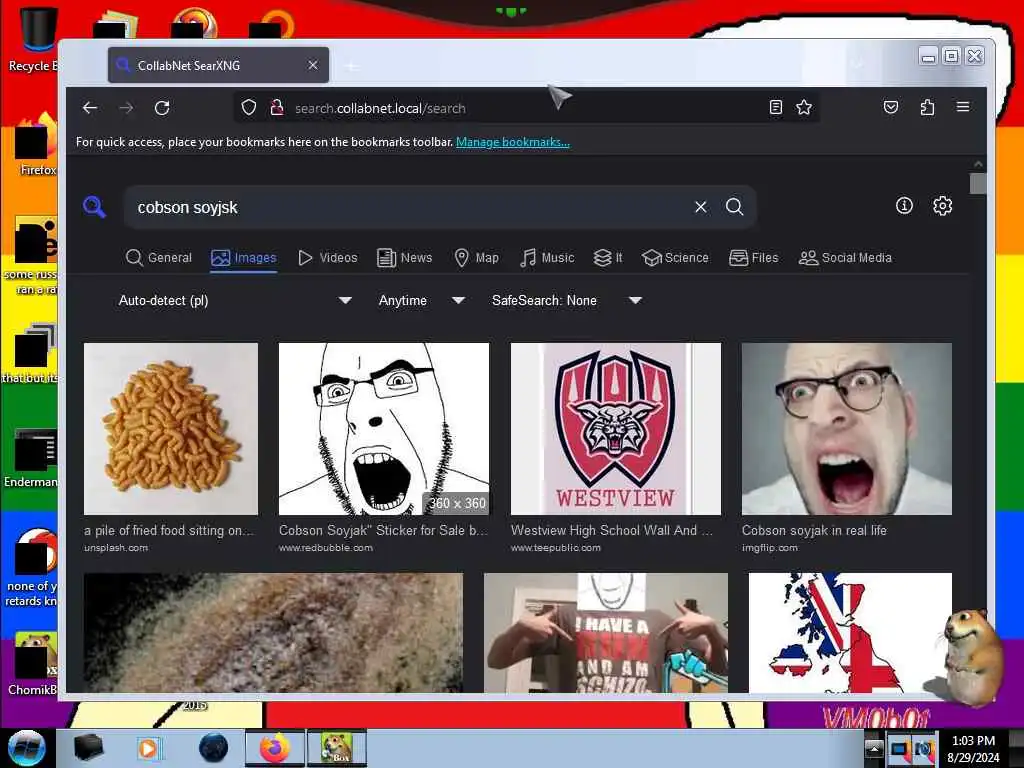Screen dimensions: 1024x768
Task: Open the SafeSearch: None dropdown
Action: coord(566,300)
